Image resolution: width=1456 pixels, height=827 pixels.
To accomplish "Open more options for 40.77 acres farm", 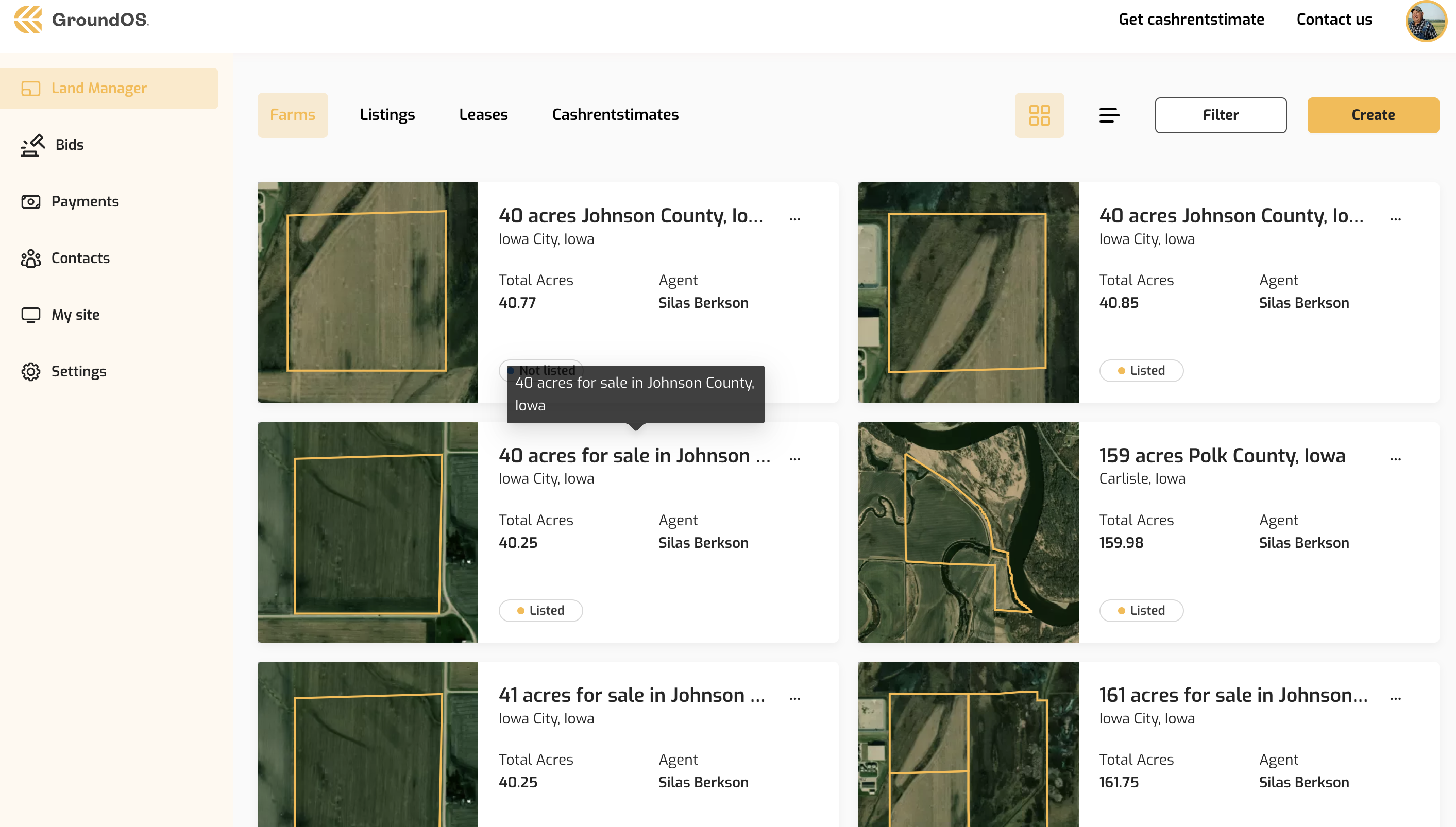I will point(795,219).
